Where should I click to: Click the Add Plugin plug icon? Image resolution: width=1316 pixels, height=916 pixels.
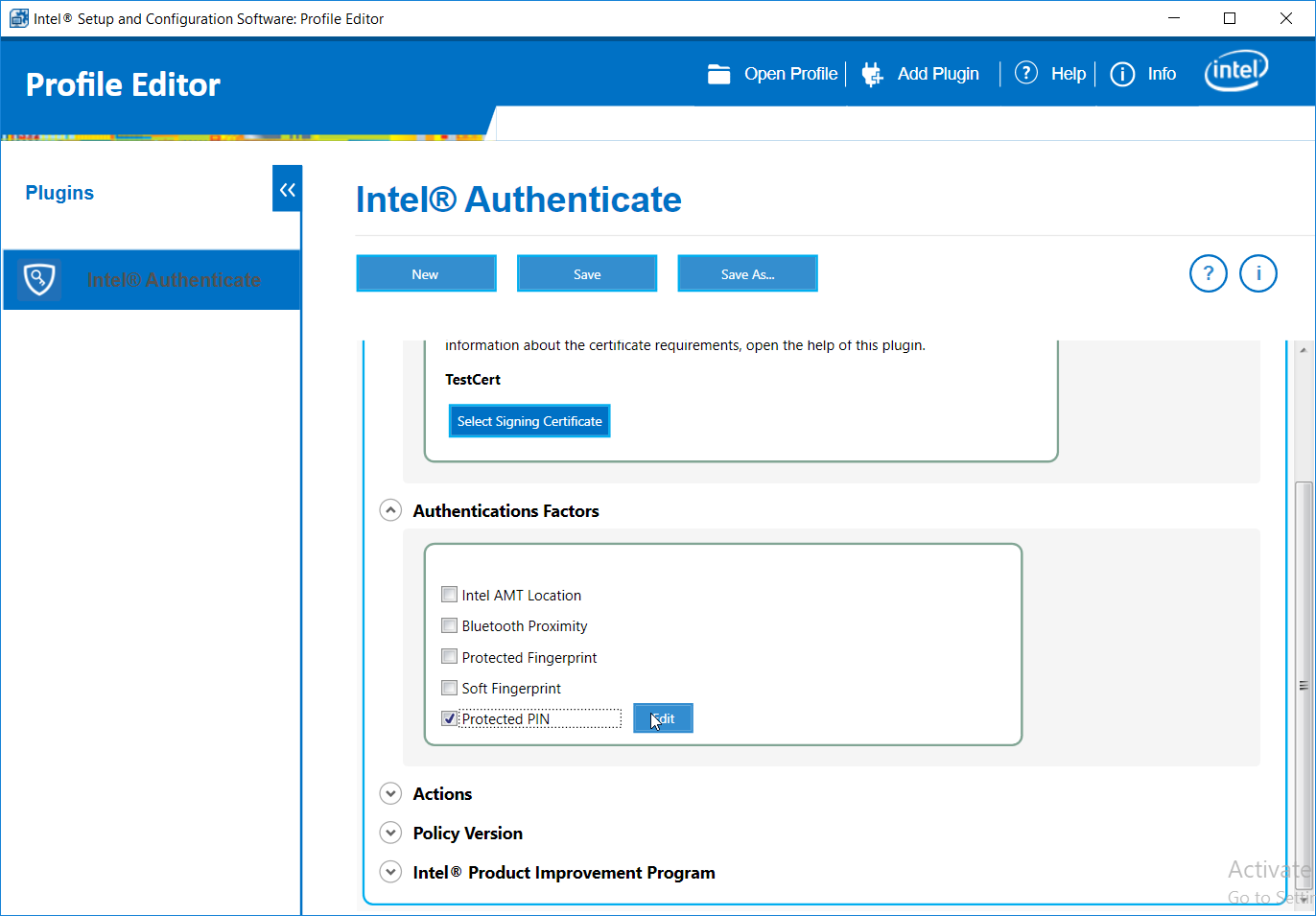tap(871, 74)
